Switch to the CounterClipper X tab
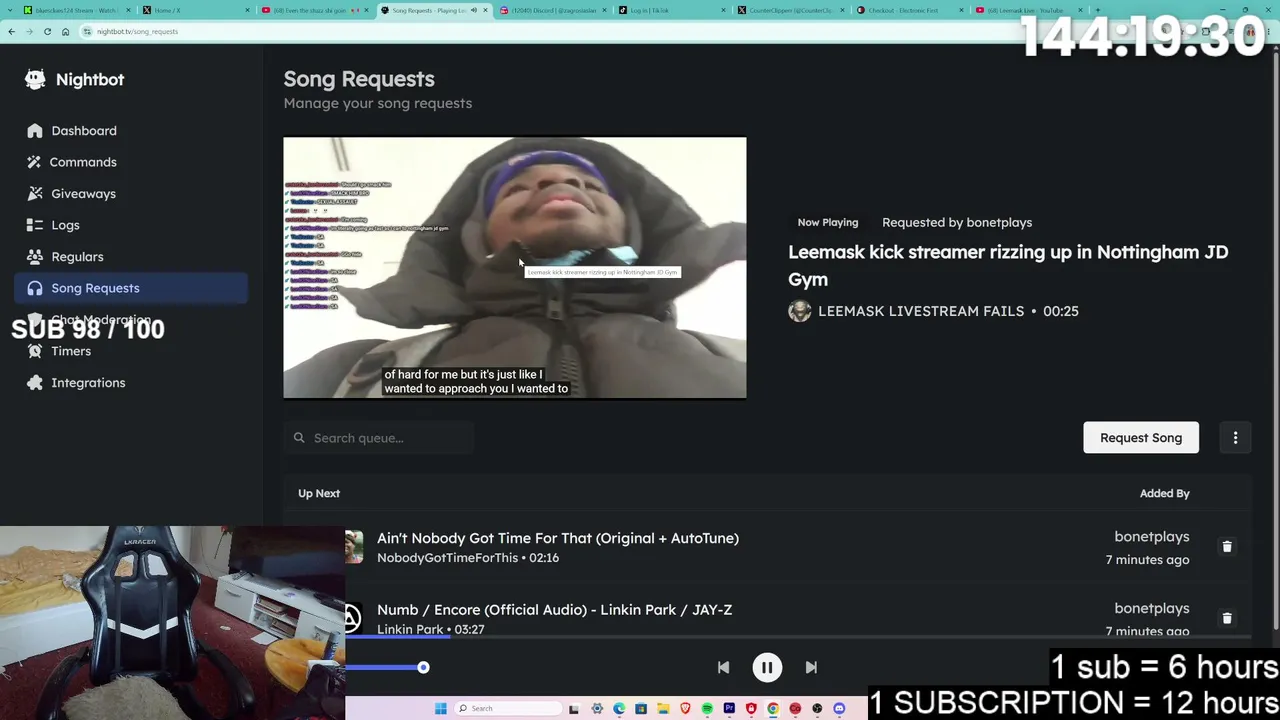The image size is (1280, 720). pos(791,10)
